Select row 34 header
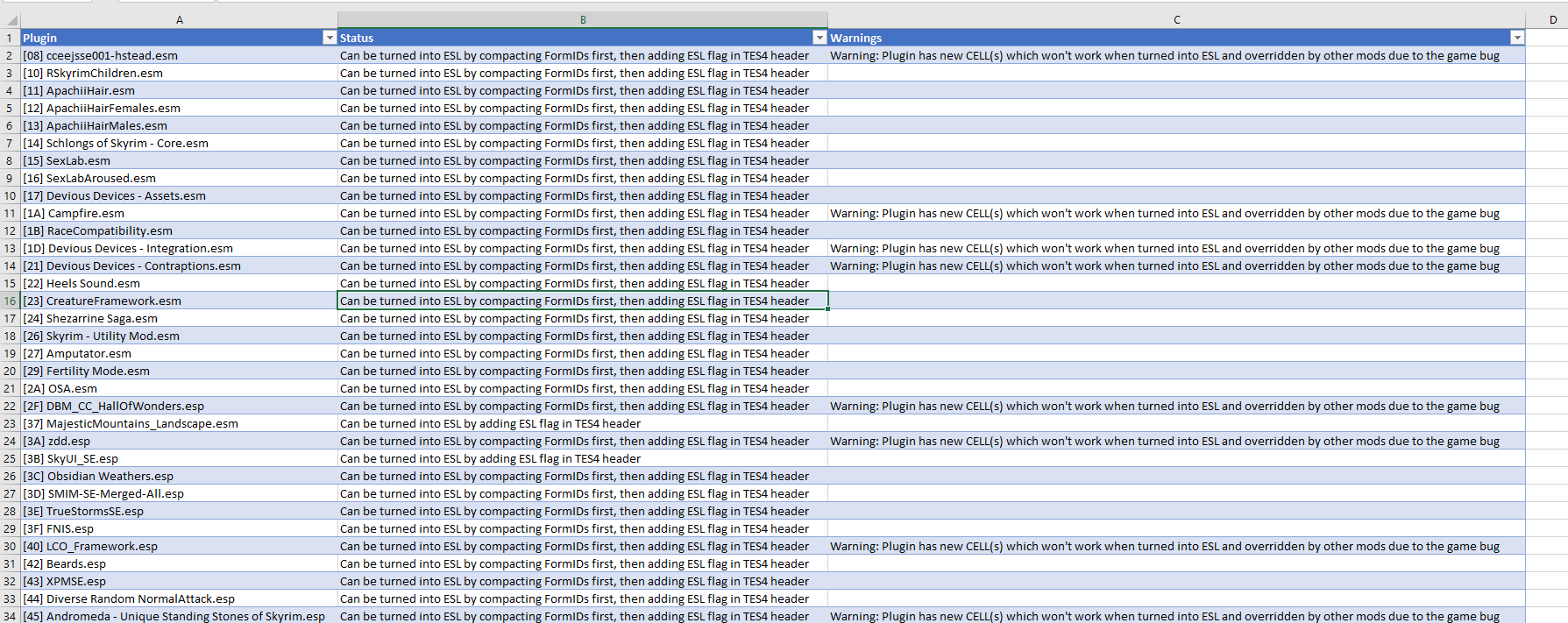The image size is (1568, 623). [10, 616]
